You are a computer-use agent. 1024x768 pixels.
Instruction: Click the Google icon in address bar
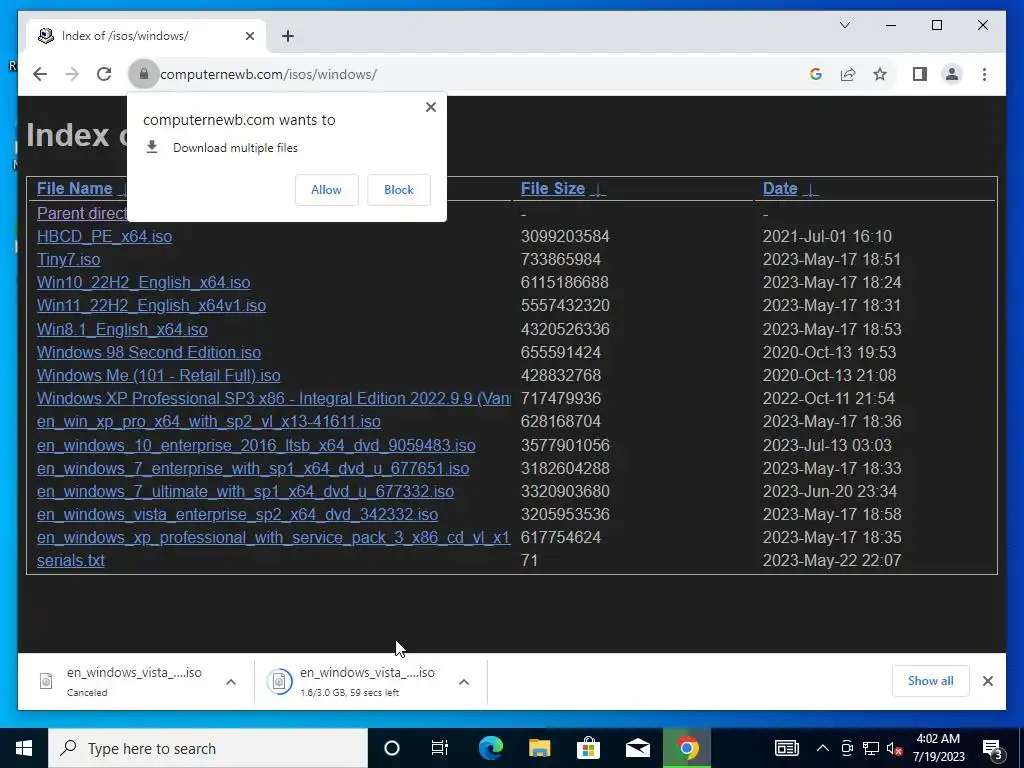tap(815, 74)
